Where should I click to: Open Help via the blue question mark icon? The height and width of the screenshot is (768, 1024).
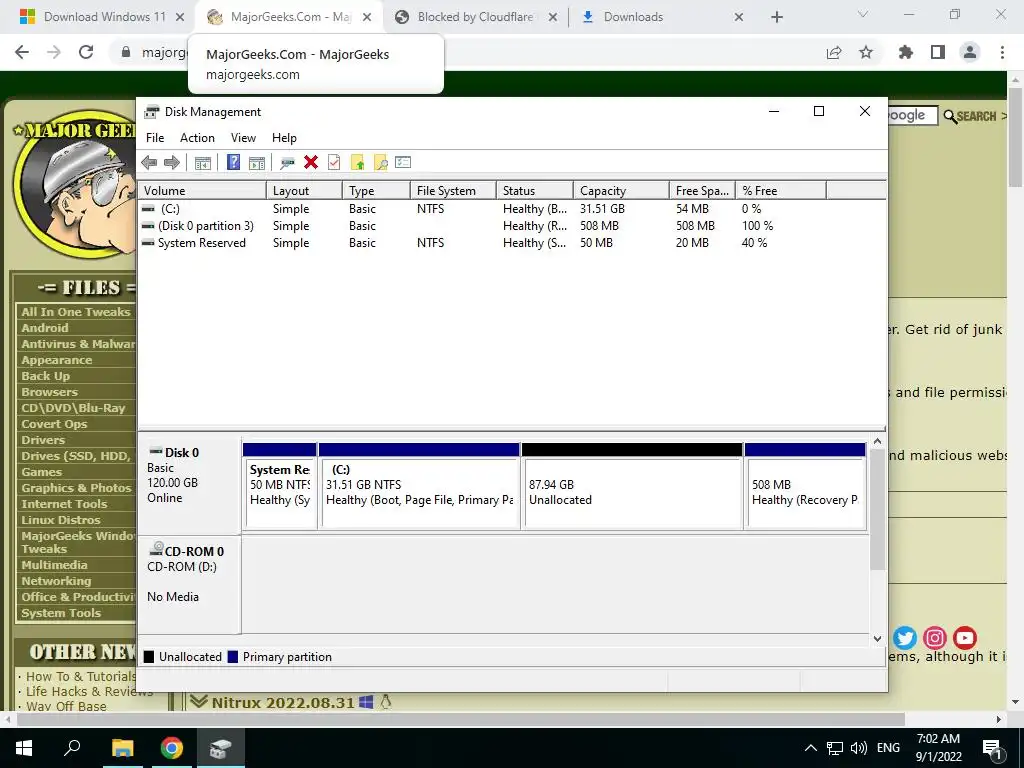coord(233,163)
